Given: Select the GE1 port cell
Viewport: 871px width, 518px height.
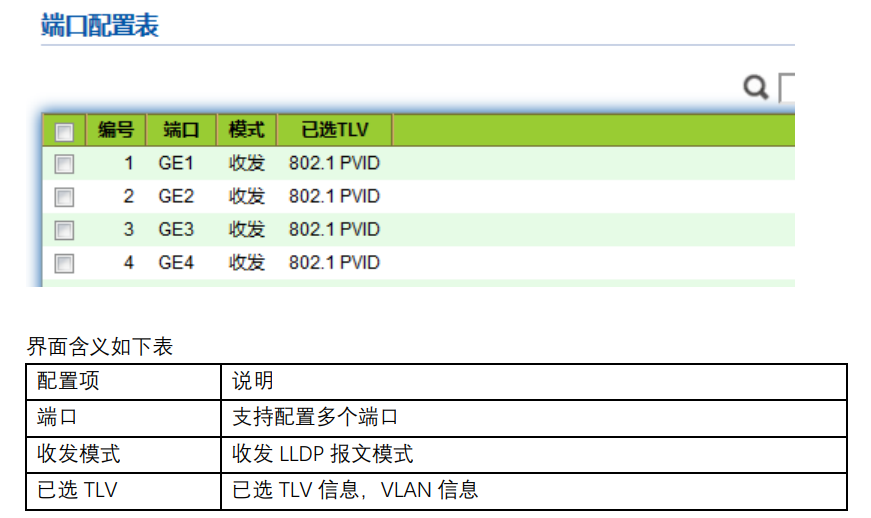Looking at the screenshot, I should [x=176, y=163].
